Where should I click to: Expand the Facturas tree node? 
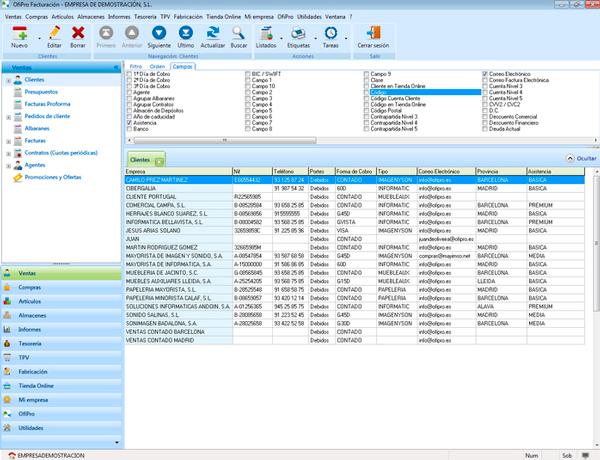[9, 141]
